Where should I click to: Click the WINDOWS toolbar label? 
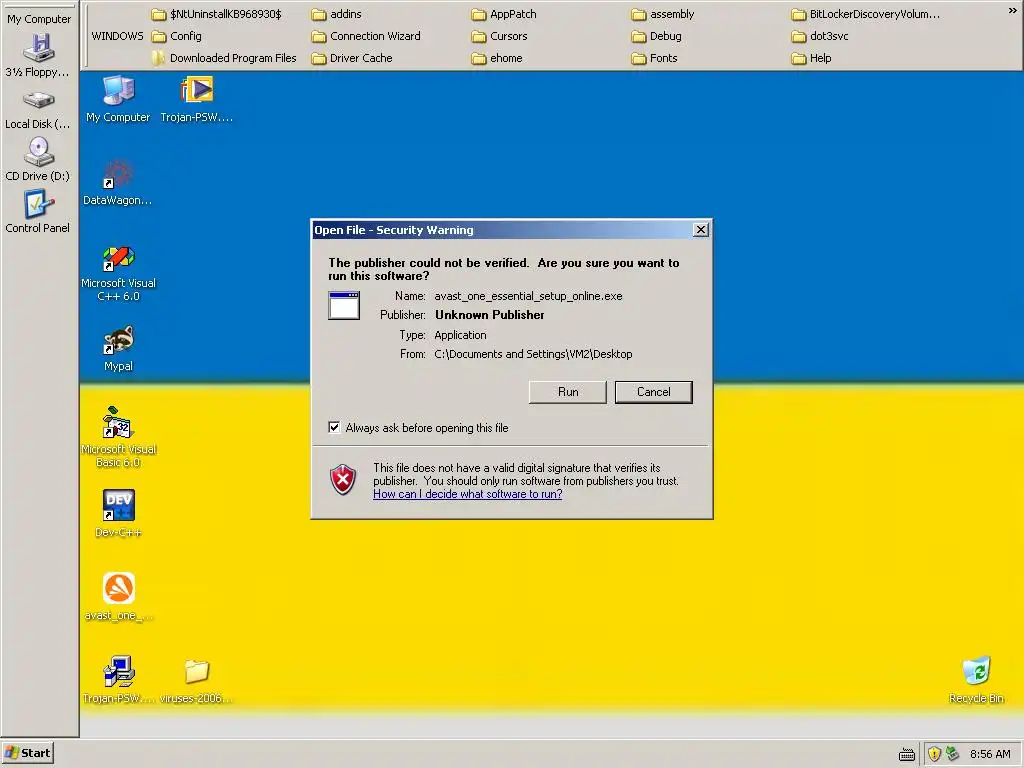[118, 36]
